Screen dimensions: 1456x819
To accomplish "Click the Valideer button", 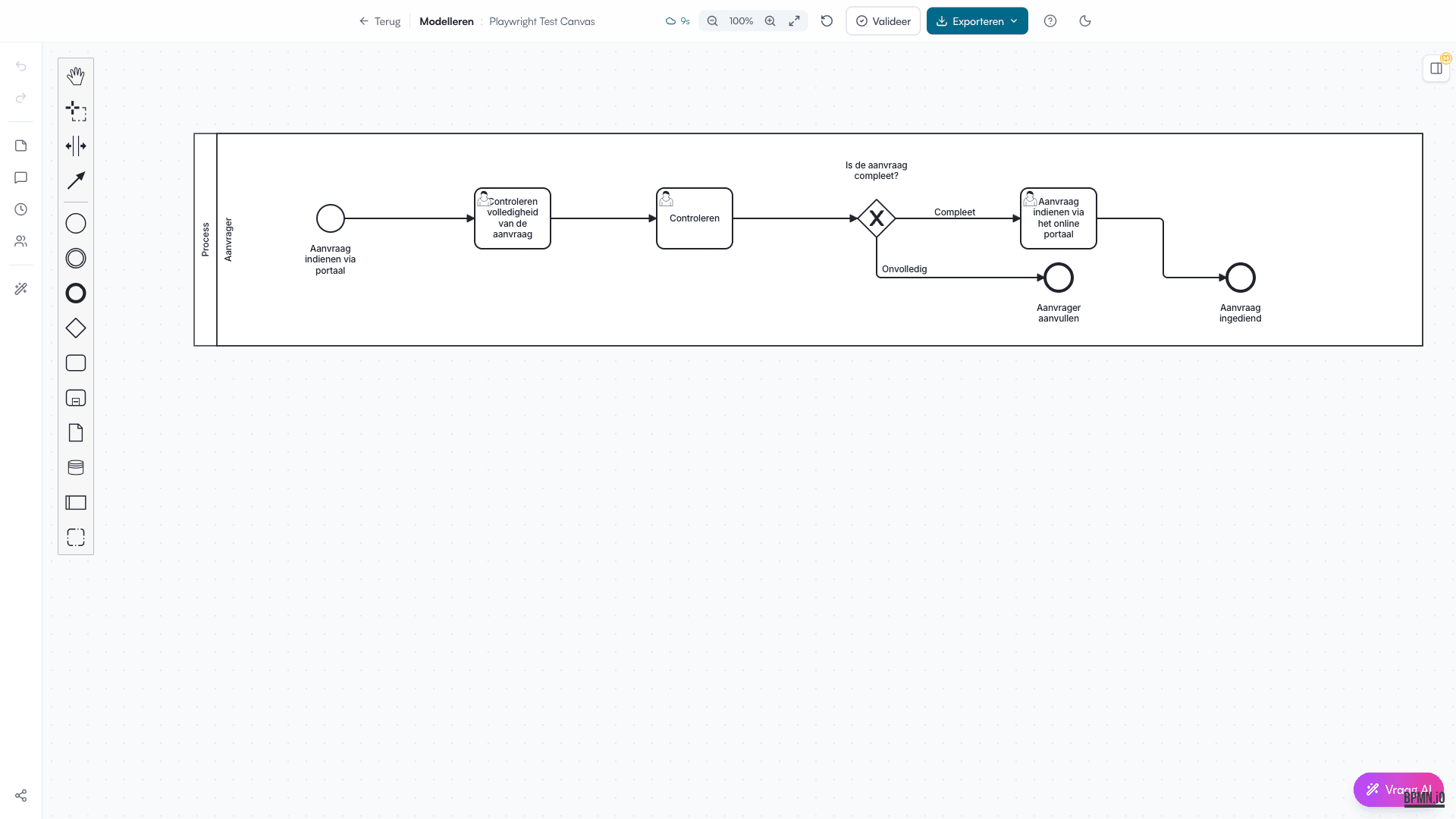I will [883, 20].
